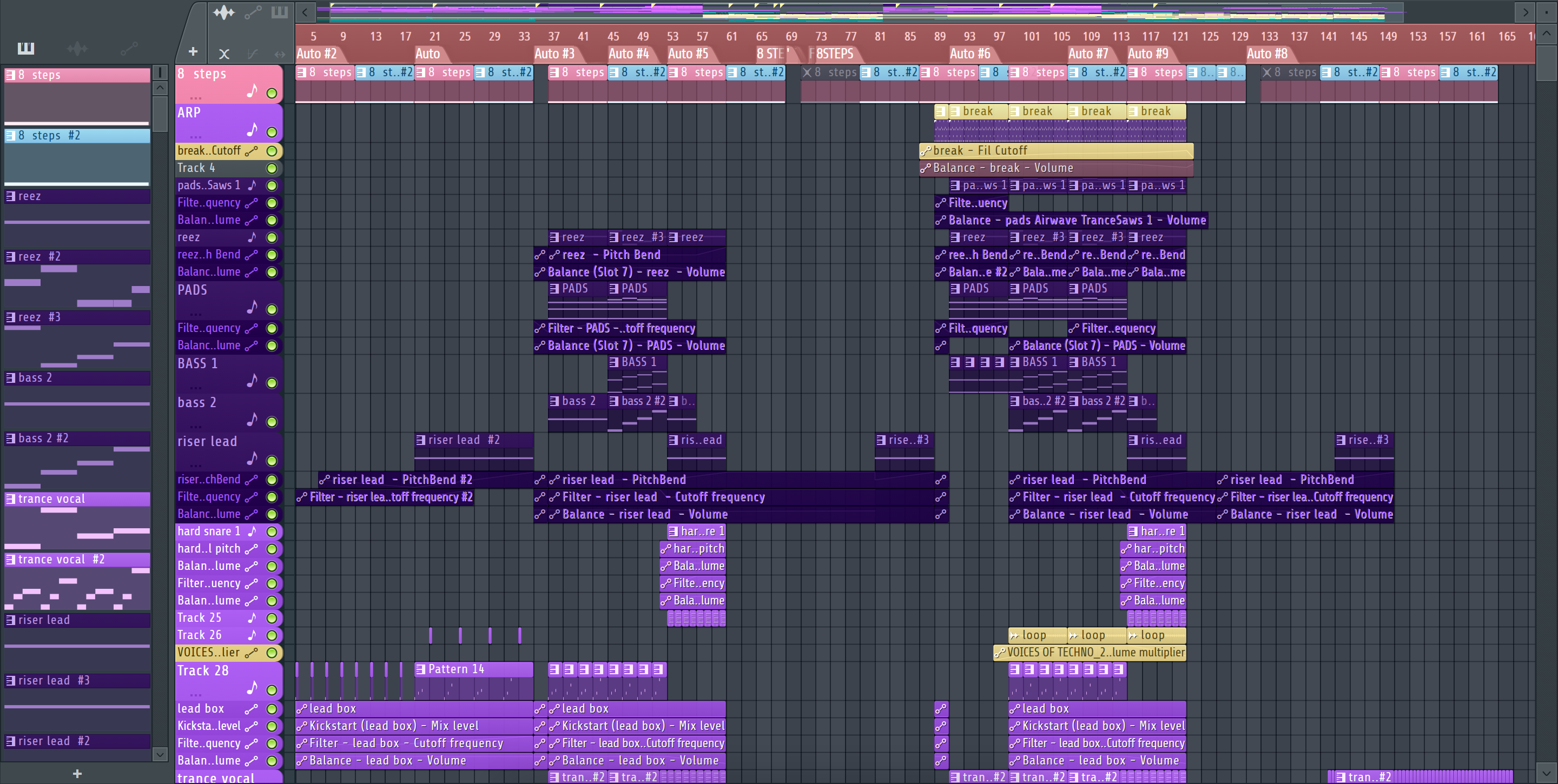Viewport: 1558px width, 784px height.
Task: Click the playlist overview minimap strip
Action: 847,11
